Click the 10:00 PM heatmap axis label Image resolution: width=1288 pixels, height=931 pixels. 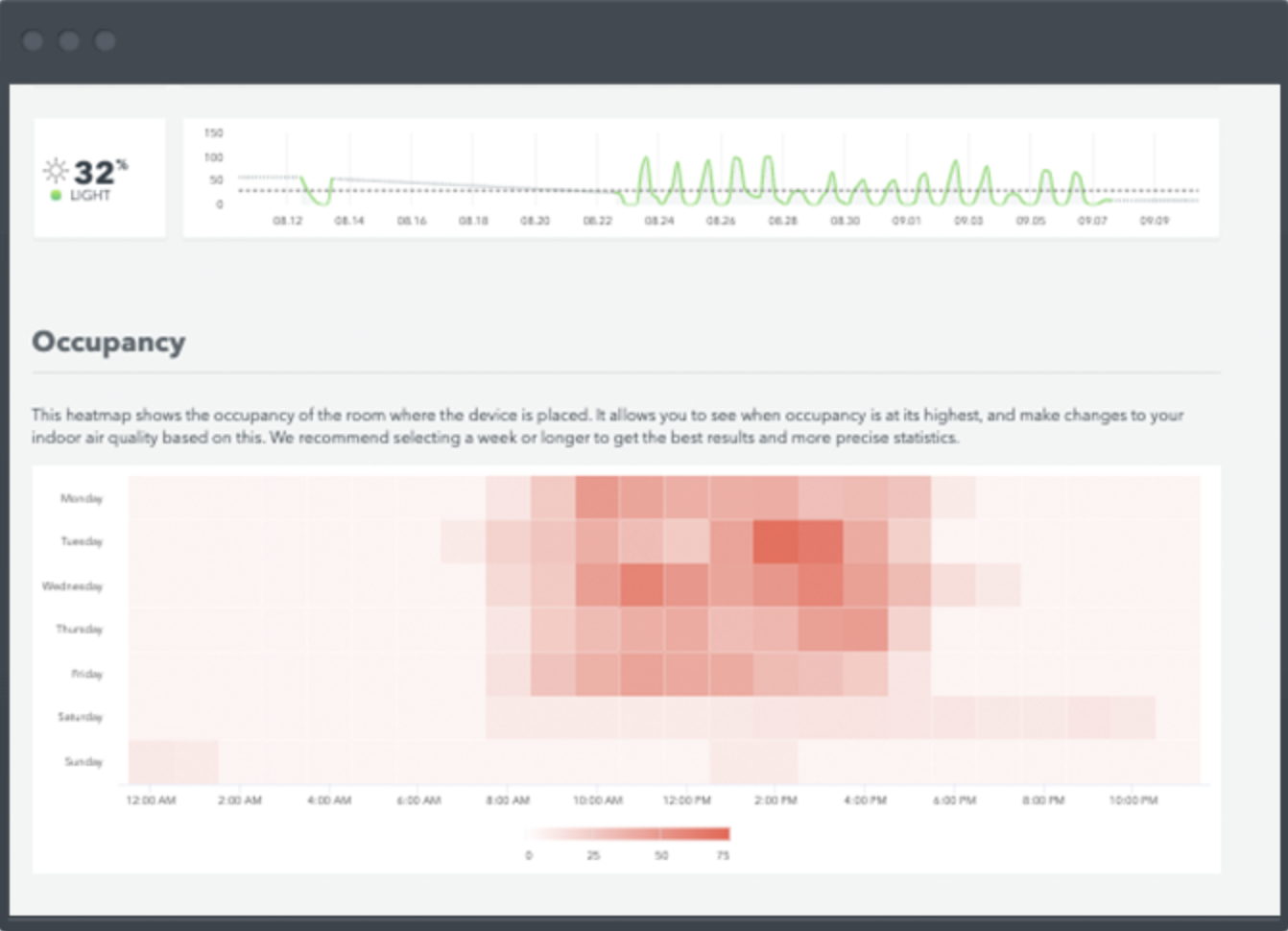click(x=1133, y=800)
